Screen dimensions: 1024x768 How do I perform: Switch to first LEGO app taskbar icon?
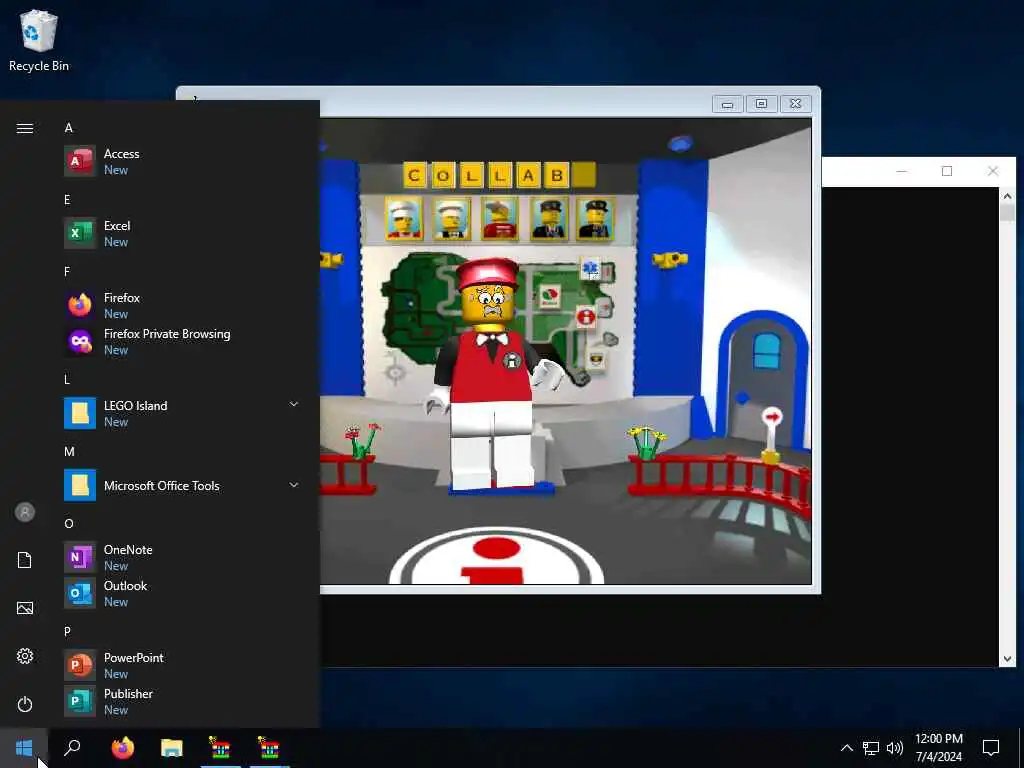pyautogui.click(x=220, y=748)
